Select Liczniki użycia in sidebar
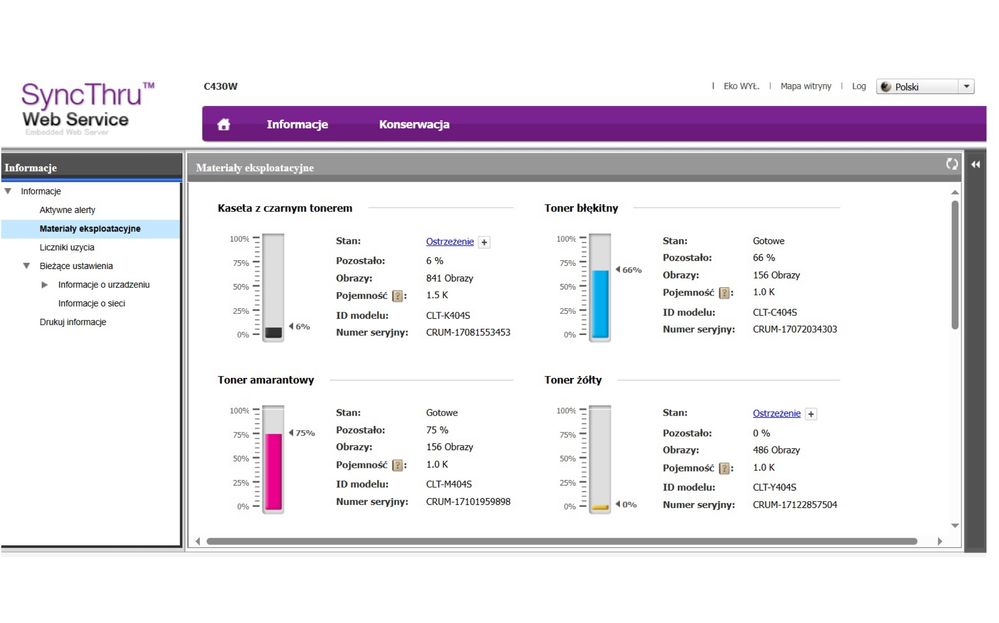 pos(67,247)
